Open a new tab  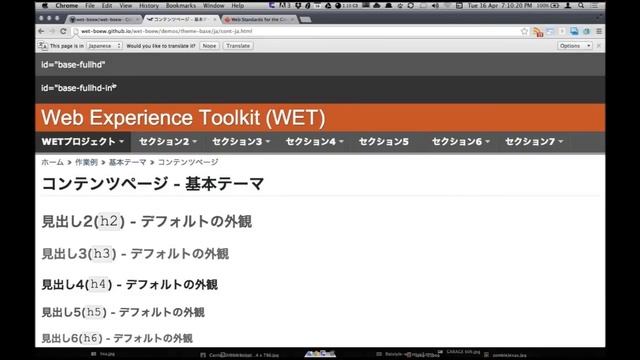pyautogui.click(x=305, y=19)
